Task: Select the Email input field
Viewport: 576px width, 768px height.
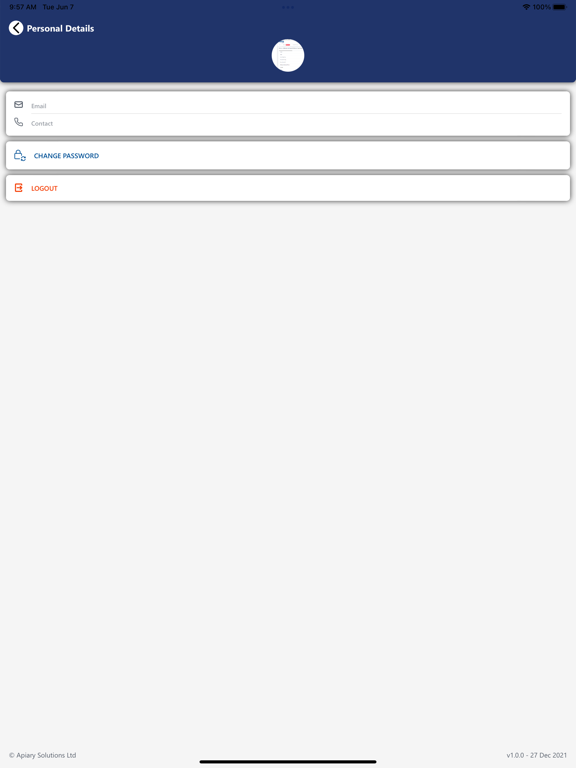Action: click(x=296, y=106)
